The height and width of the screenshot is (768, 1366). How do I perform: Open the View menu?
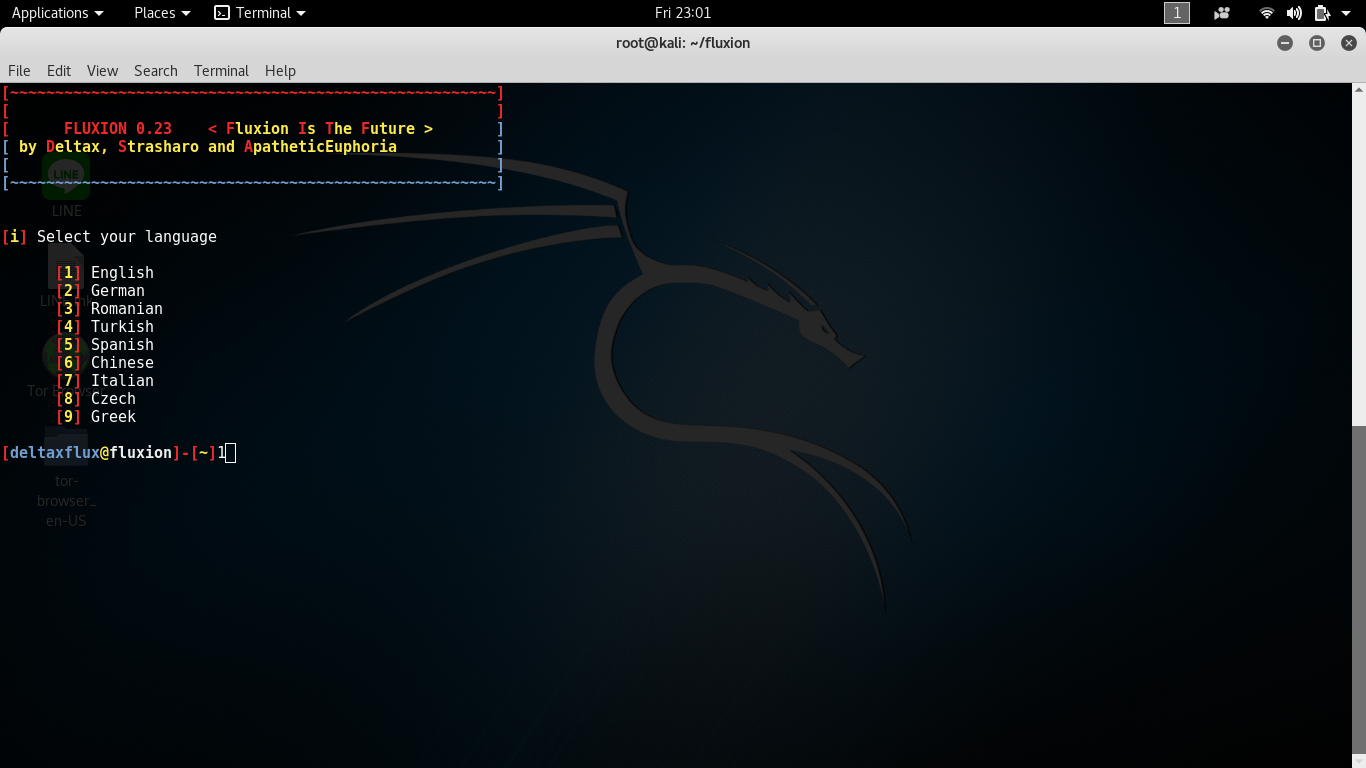[x=102, y=71]
